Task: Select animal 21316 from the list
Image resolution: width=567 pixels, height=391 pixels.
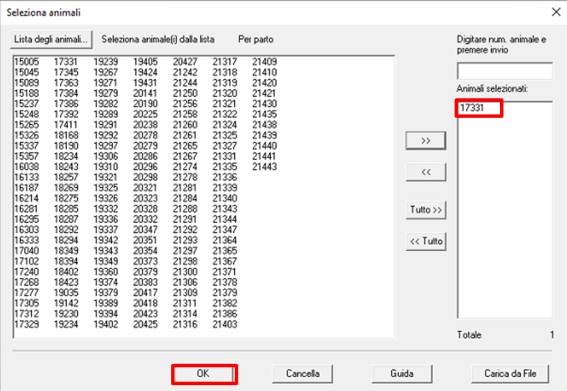Action: 185,324
